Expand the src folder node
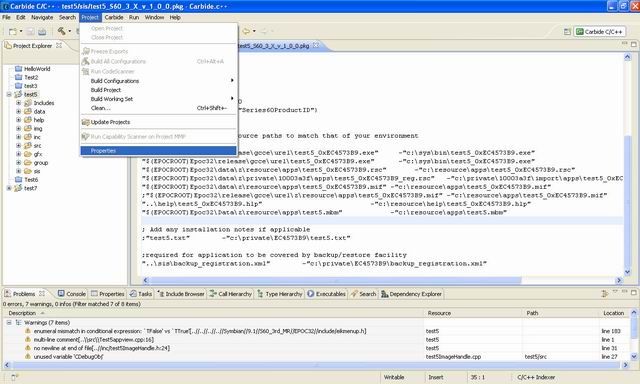The width and height of the screenshot is (640, 384). click(18, 146)
